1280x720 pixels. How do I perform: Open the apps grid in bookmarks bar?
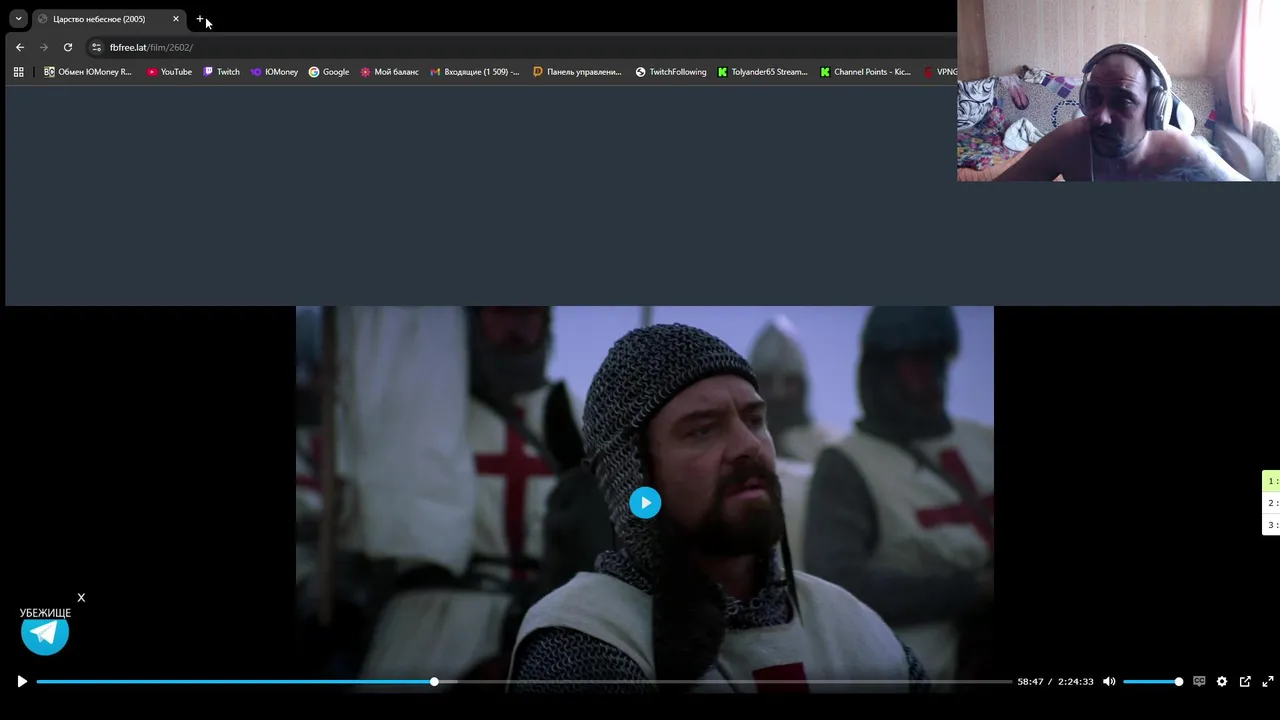(x=18, y=72)
